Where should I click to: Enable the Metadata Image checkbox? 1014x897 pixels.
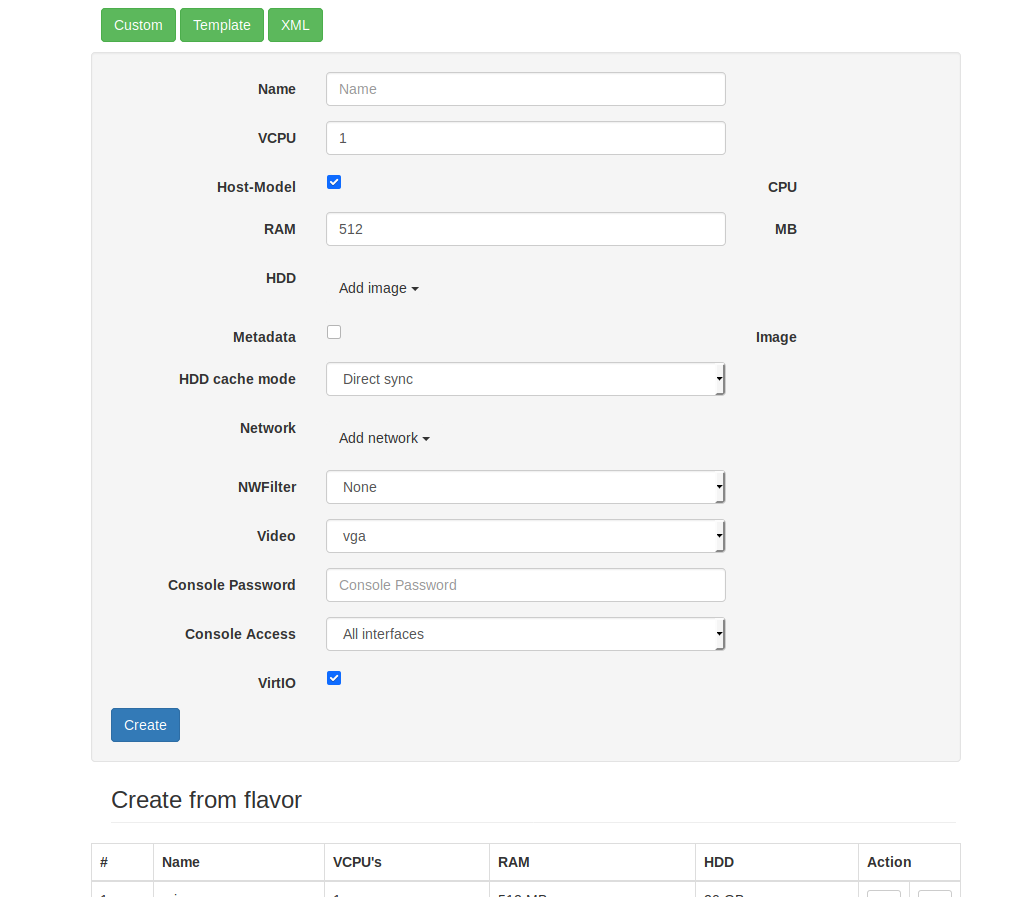pyautogui.click(x=333, y=331)
